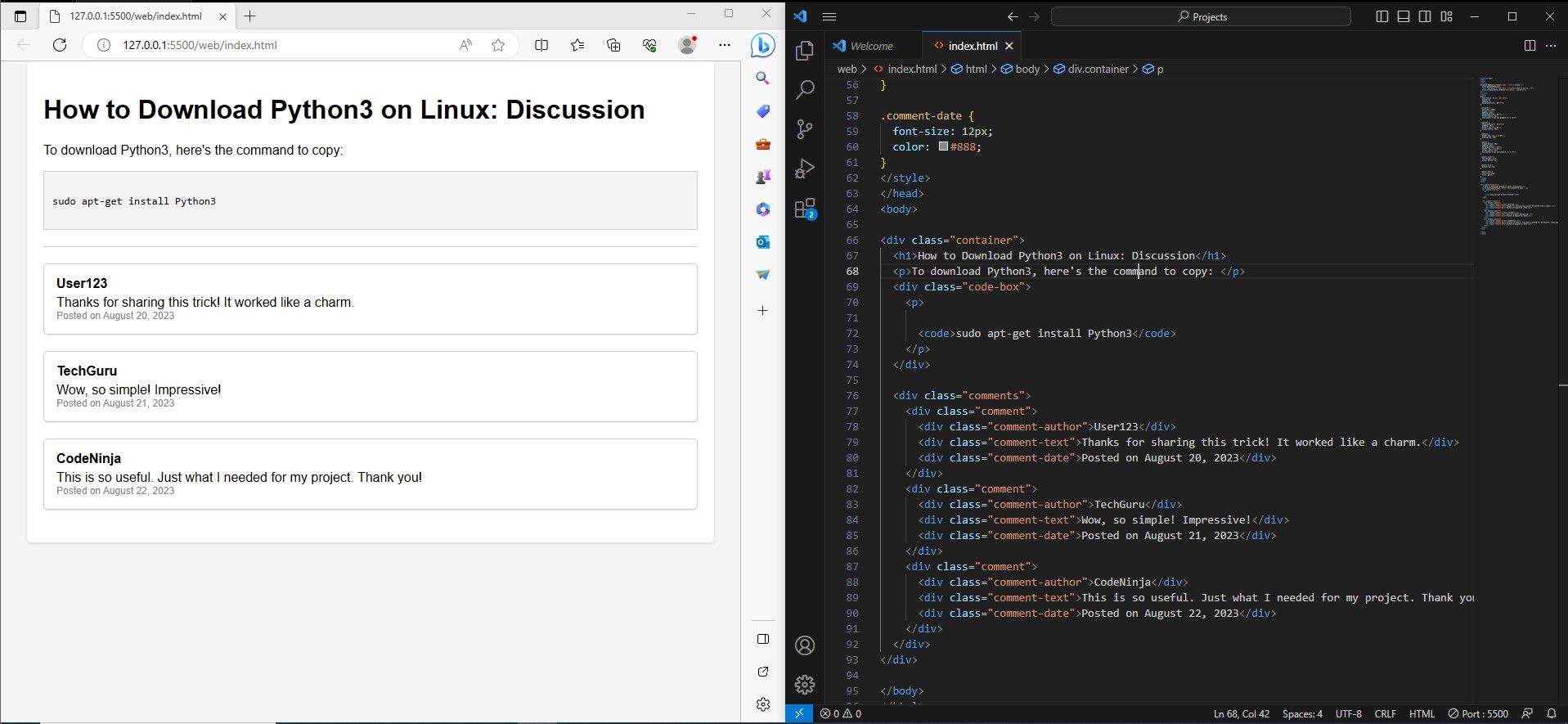Open the Search view in activity bar
The image size is (1568, 724).
805,89
